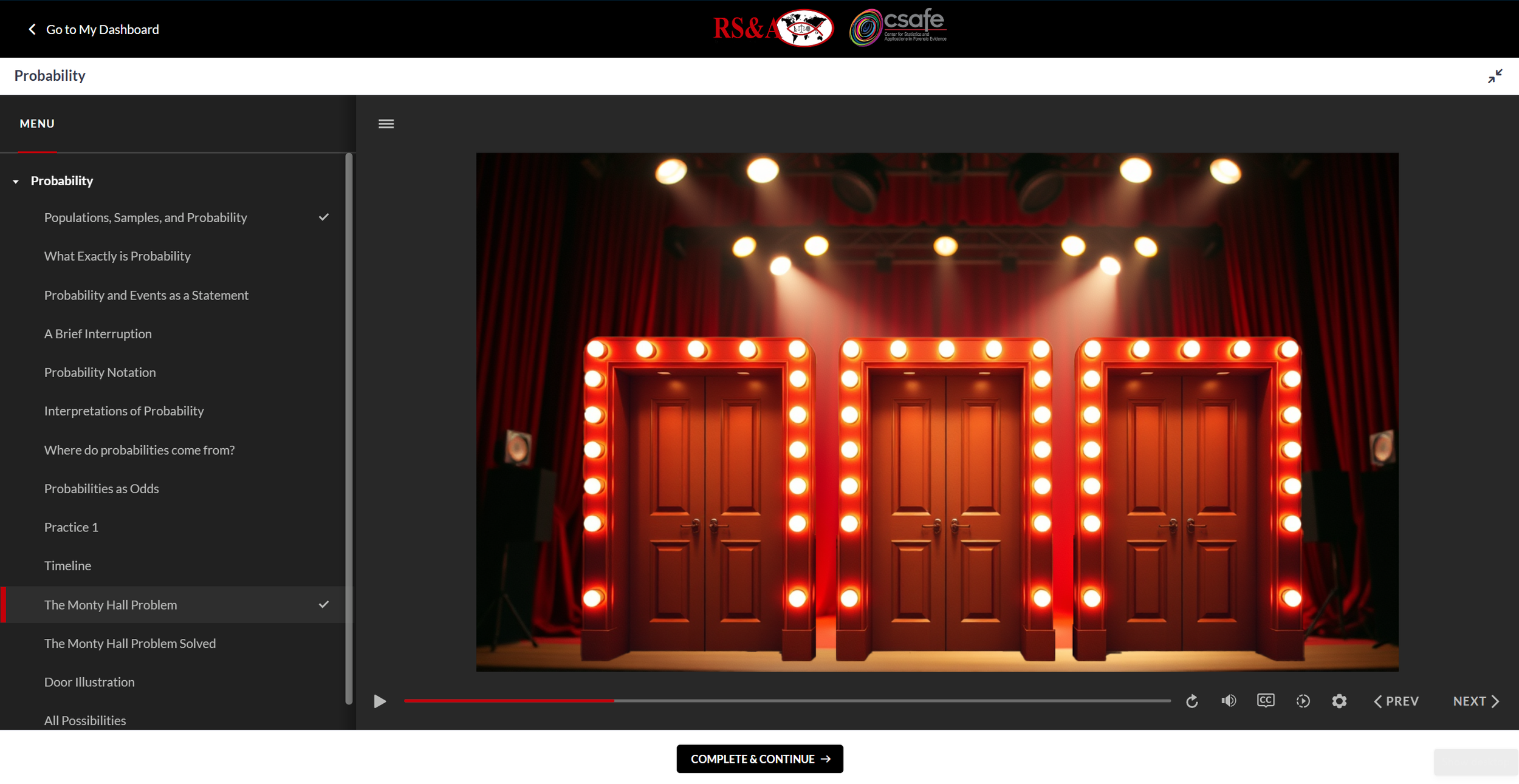1519x784 pixels.
Task: Click the video progress seek bar
Action: (851, 701)
